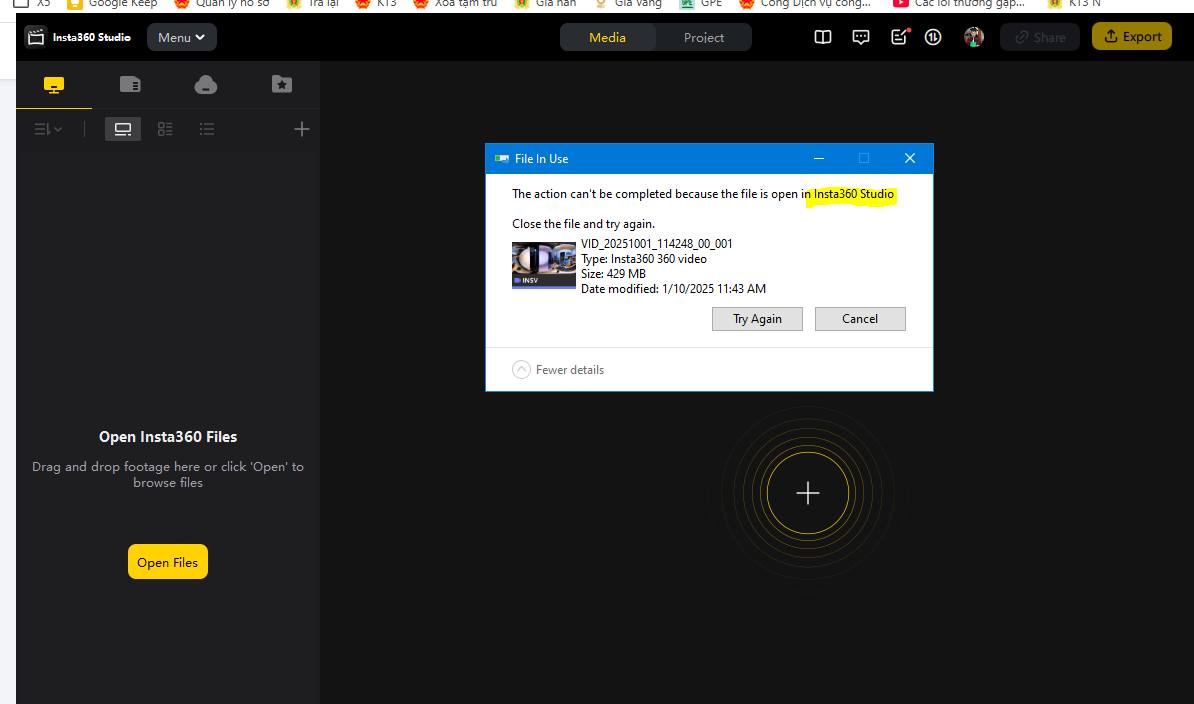Open the notes icon with red dot
The image size is (1194, 704).
(x=899, y=37)
